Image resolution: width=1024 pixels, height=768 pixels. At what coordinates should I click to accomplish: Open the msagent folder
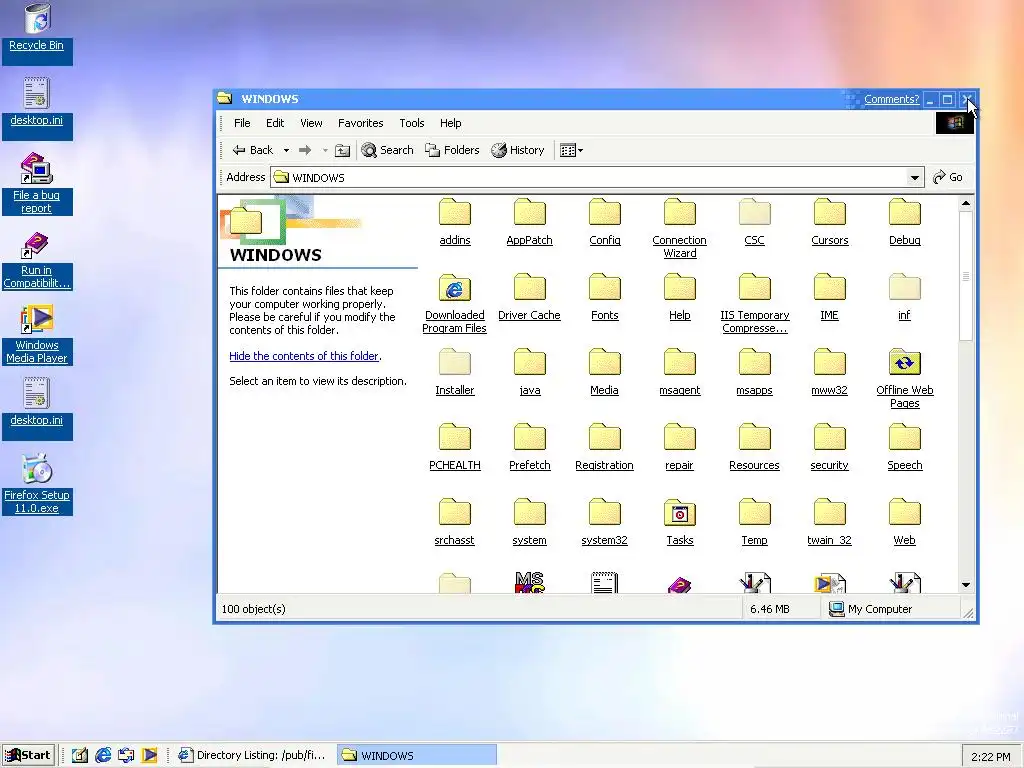pyautogui.click(x=679, y=372)
